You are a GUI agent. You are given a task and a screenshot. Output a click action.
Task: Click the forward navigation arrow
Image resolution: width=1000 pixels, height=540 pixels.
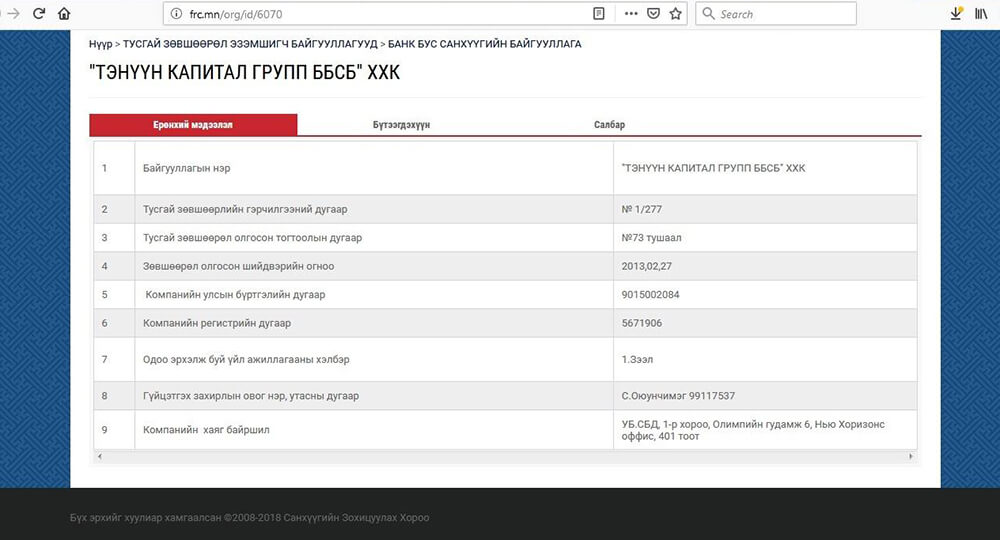click(x=13, y=14)
